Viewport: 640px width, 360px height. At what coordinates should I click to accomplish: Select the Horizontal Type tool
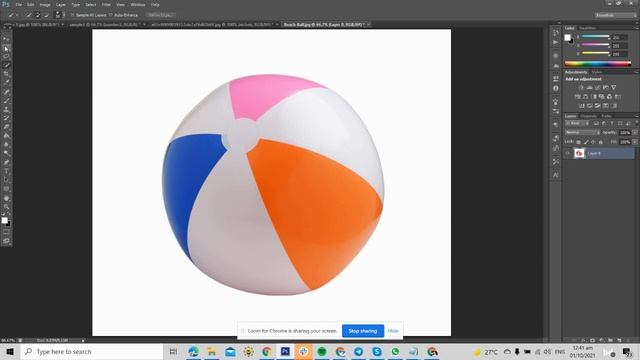pyautogui.click(x=6, y=171)
